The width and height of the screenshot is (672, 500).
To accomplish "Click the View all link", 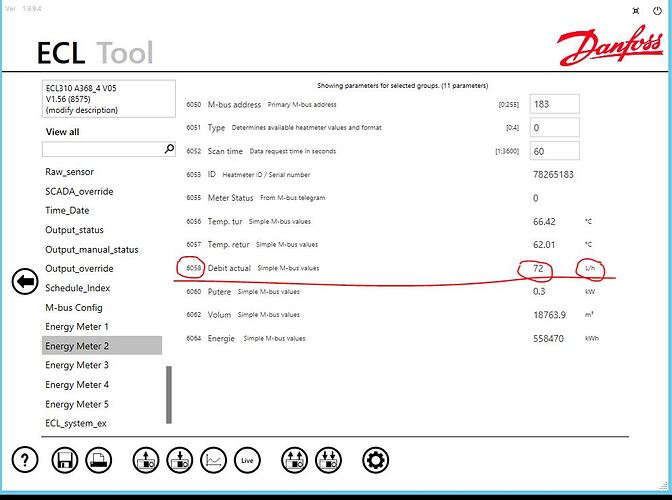I will click(x=63, y=132).
